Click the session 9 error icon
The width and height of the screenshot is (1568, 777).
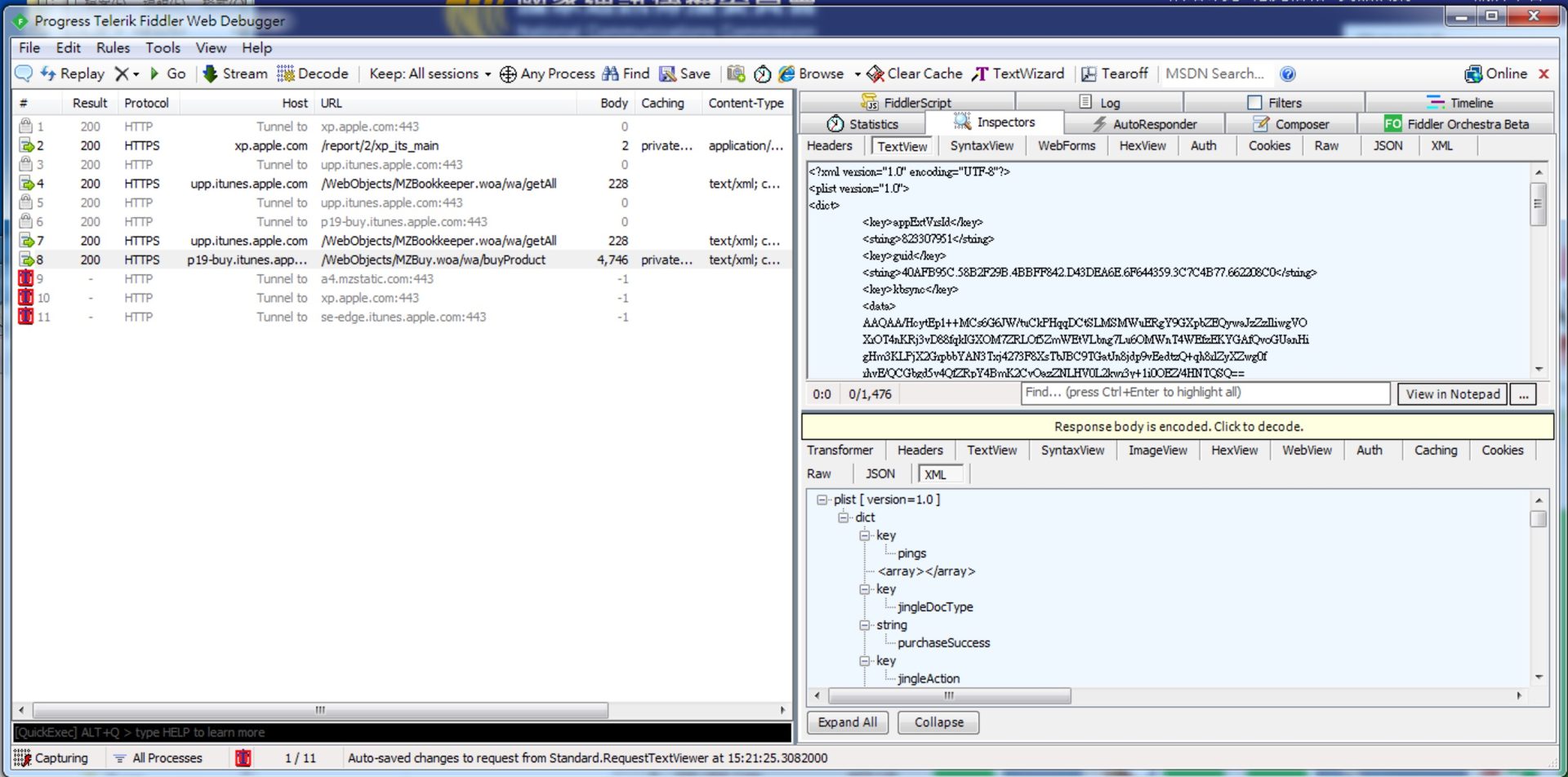[x=26, y=278]
